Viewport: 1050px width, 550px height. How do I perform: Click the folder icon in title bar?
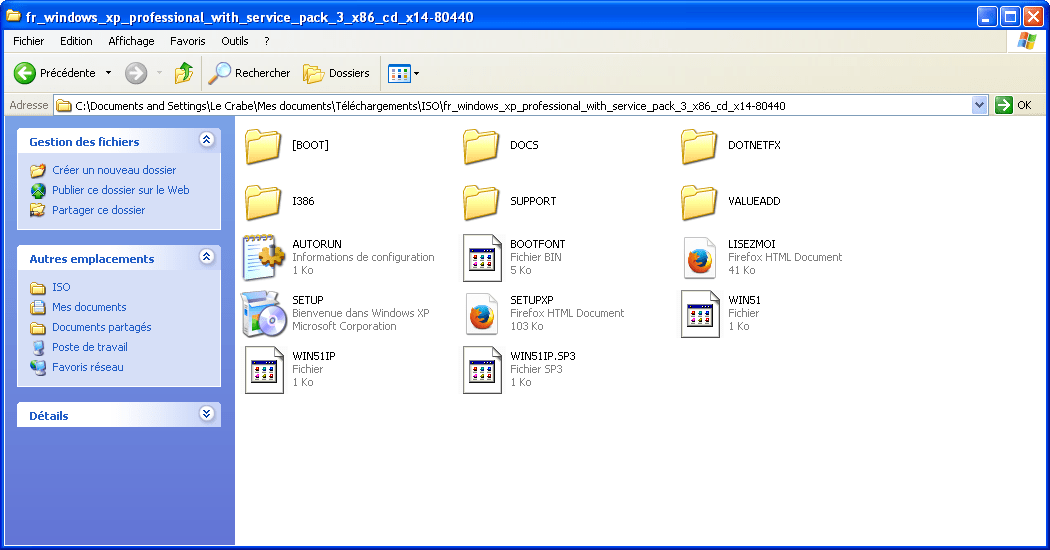tap(13, 15)
